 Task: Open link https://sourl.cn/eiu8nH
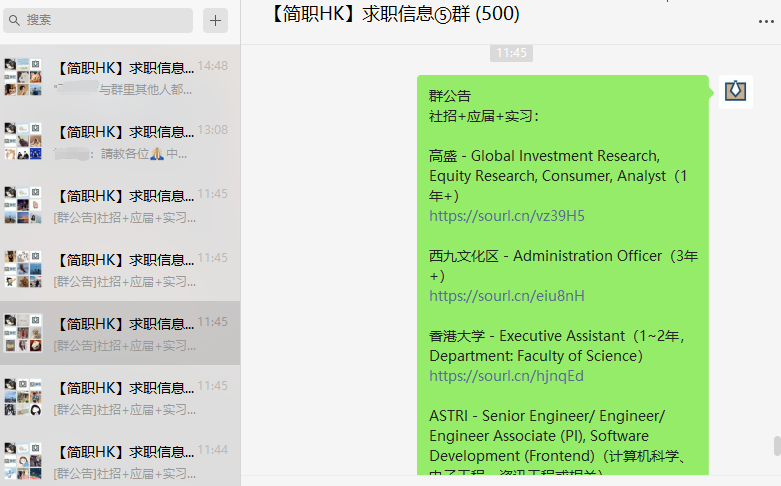point(507,296)
